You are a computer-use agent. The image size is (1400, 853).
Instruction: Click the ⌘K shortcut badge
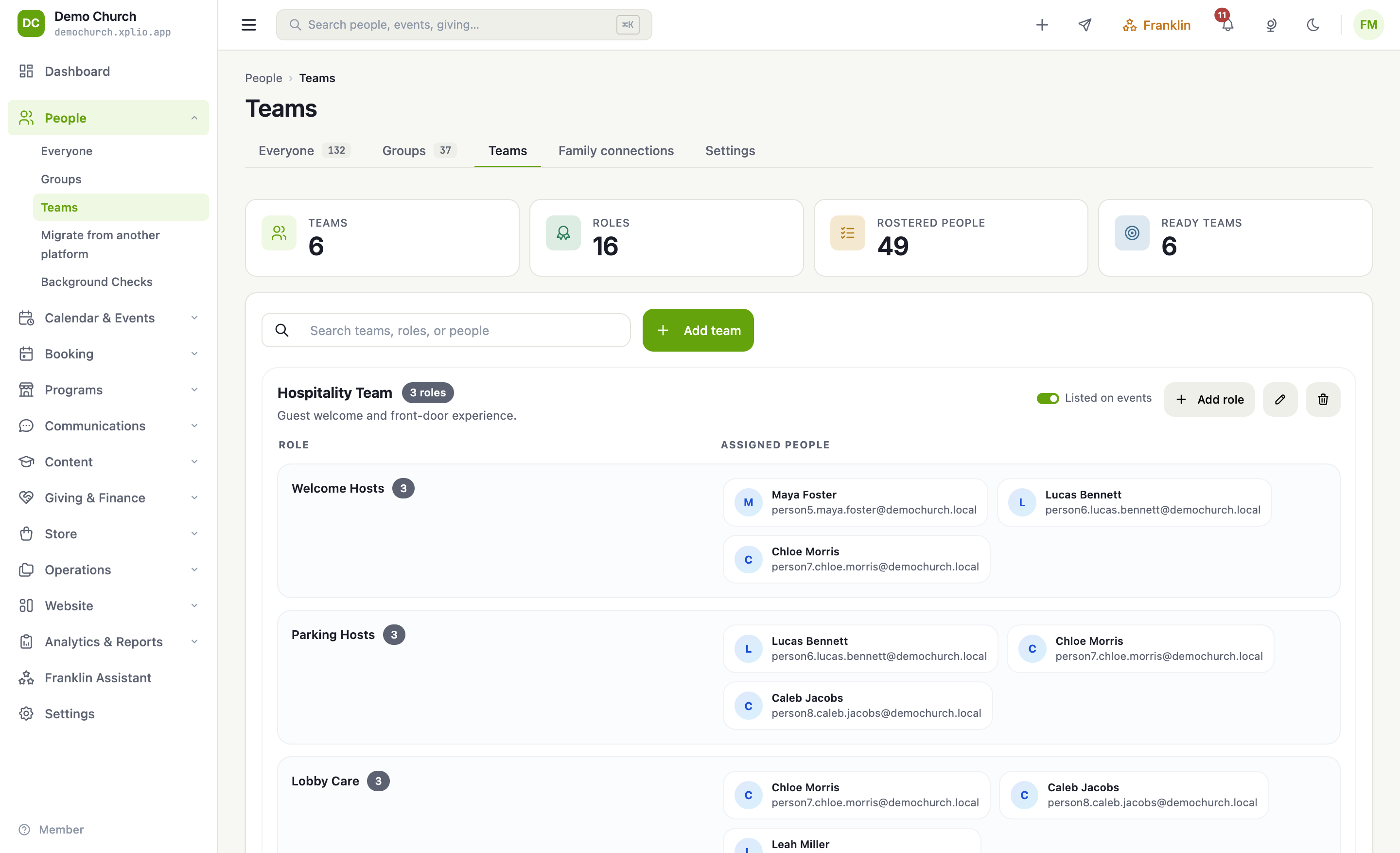point(627,25)
